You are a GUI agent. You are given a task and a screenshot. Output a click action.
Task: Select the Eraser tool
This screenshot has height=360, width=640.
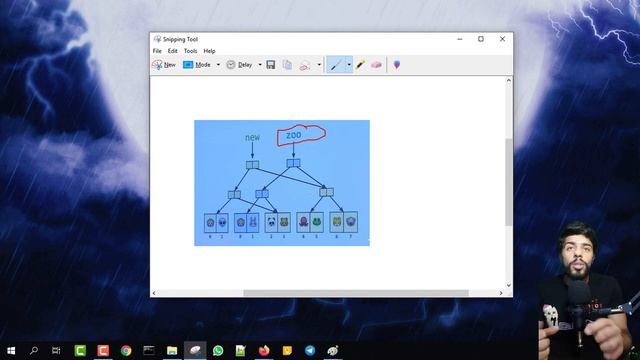coord(376,65)
